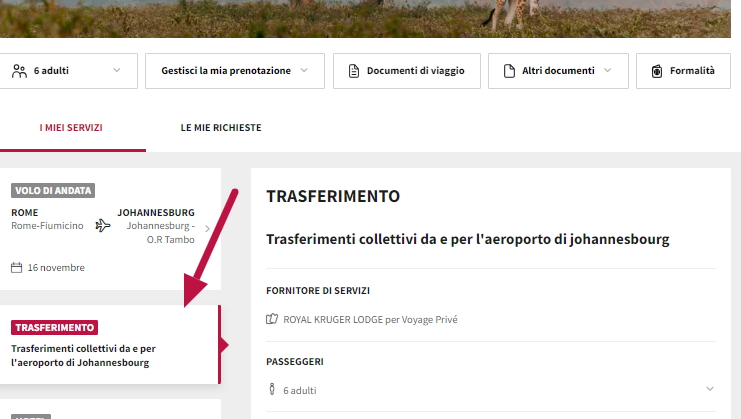Expand the PASSEGGERI 6 adulti row chevron

(710, 389)
